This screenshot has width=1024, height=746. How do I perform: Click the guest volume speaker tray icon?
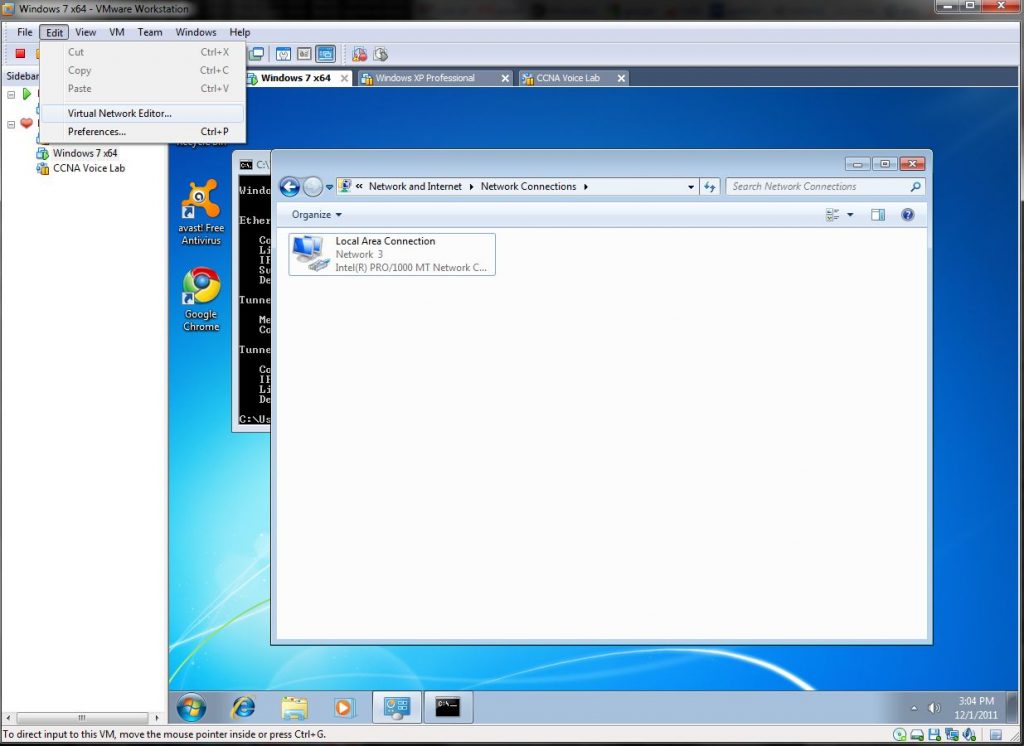(x=934, y=708)
